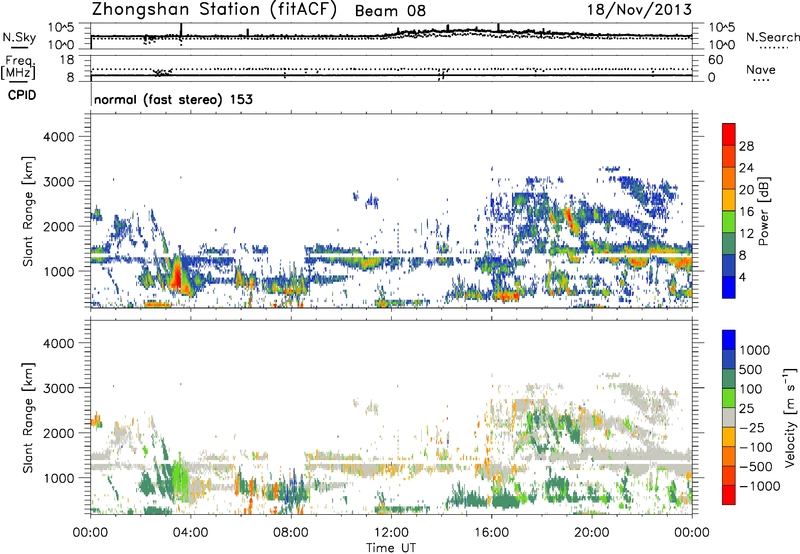The width and height of the screenshot is (800, 554).
Task: Click the '4' tick on power colorbar
Action: point(742,277)
